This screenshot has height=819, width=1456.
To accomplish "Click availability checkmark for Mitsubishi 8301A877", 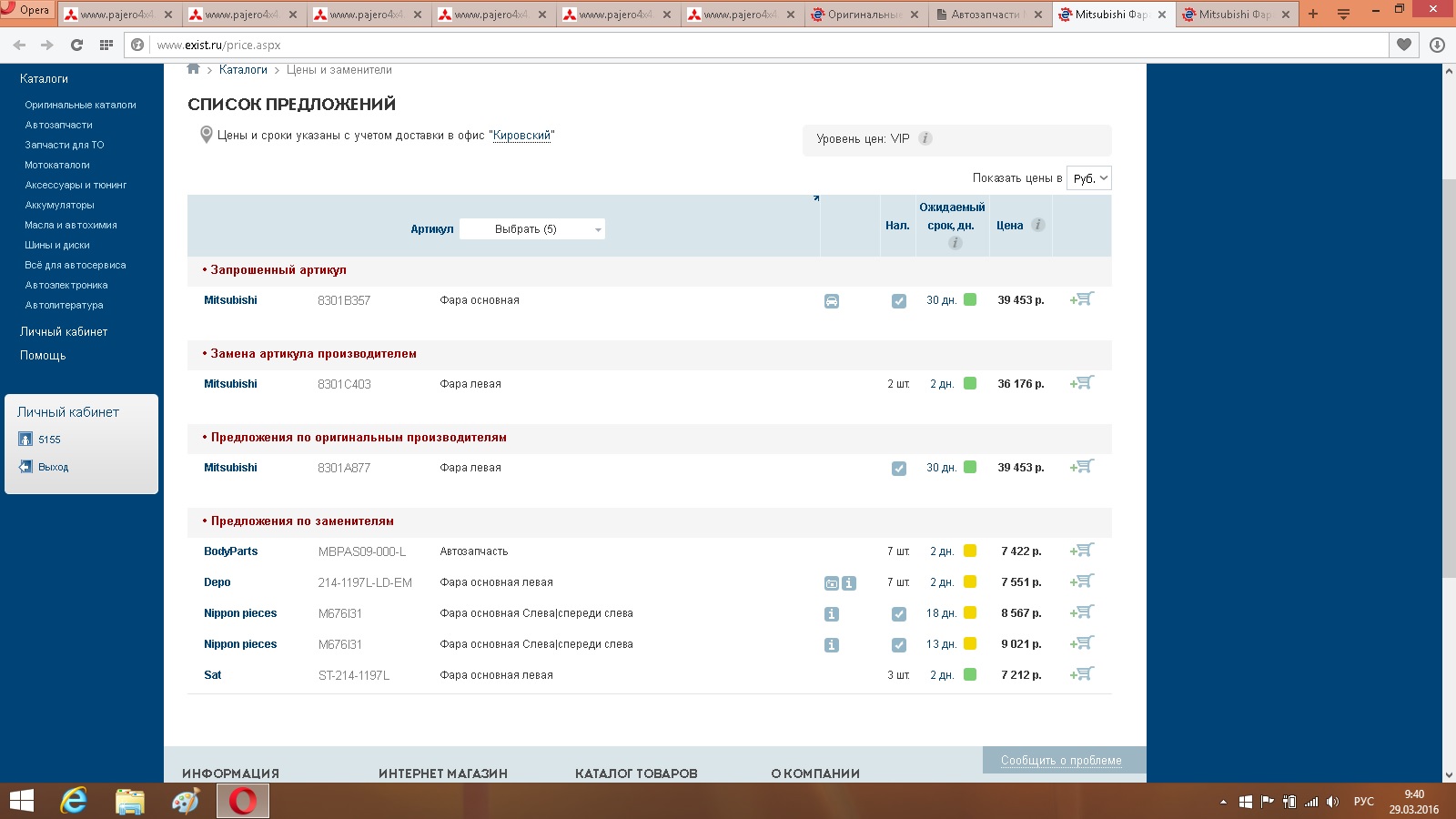I will [x=899, y=469].
